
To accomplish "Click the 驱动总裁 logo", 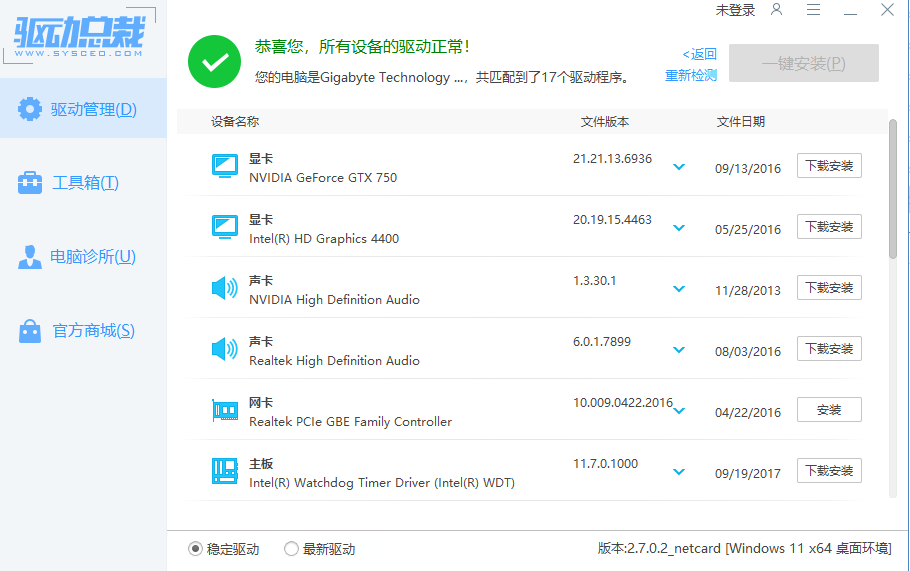I will [x=80, y=36].
